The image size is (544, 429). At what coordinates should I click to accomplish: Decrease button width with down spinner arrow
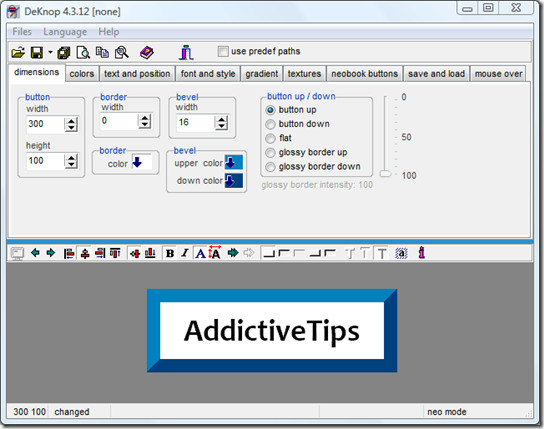point(71,128)
